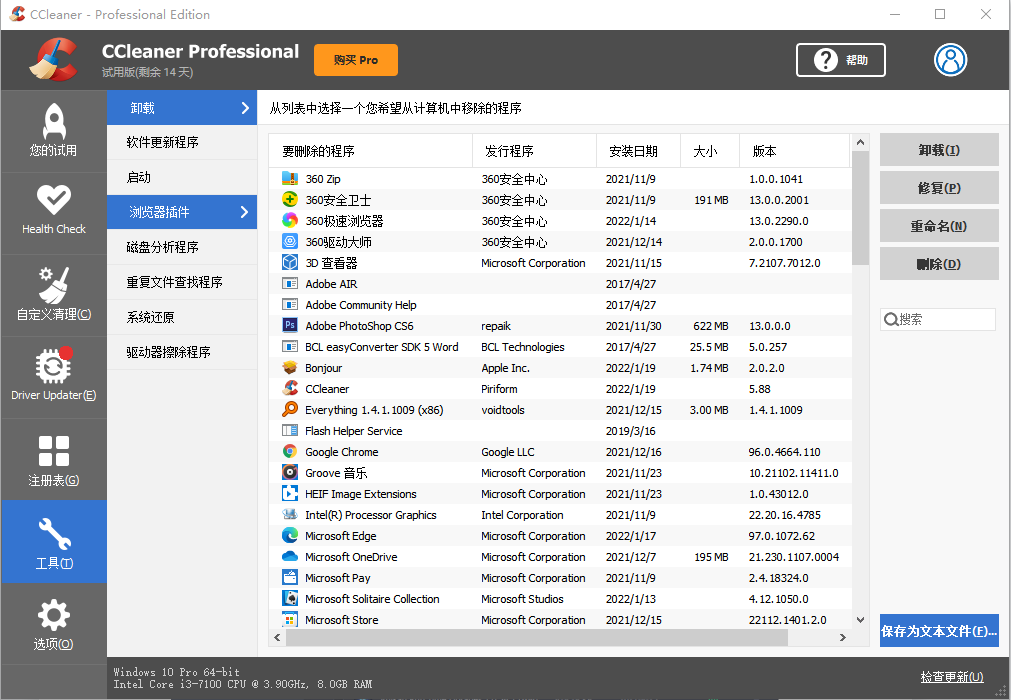Open the rocket trial section
The image size is (1011, 700).
coord(54,131)
